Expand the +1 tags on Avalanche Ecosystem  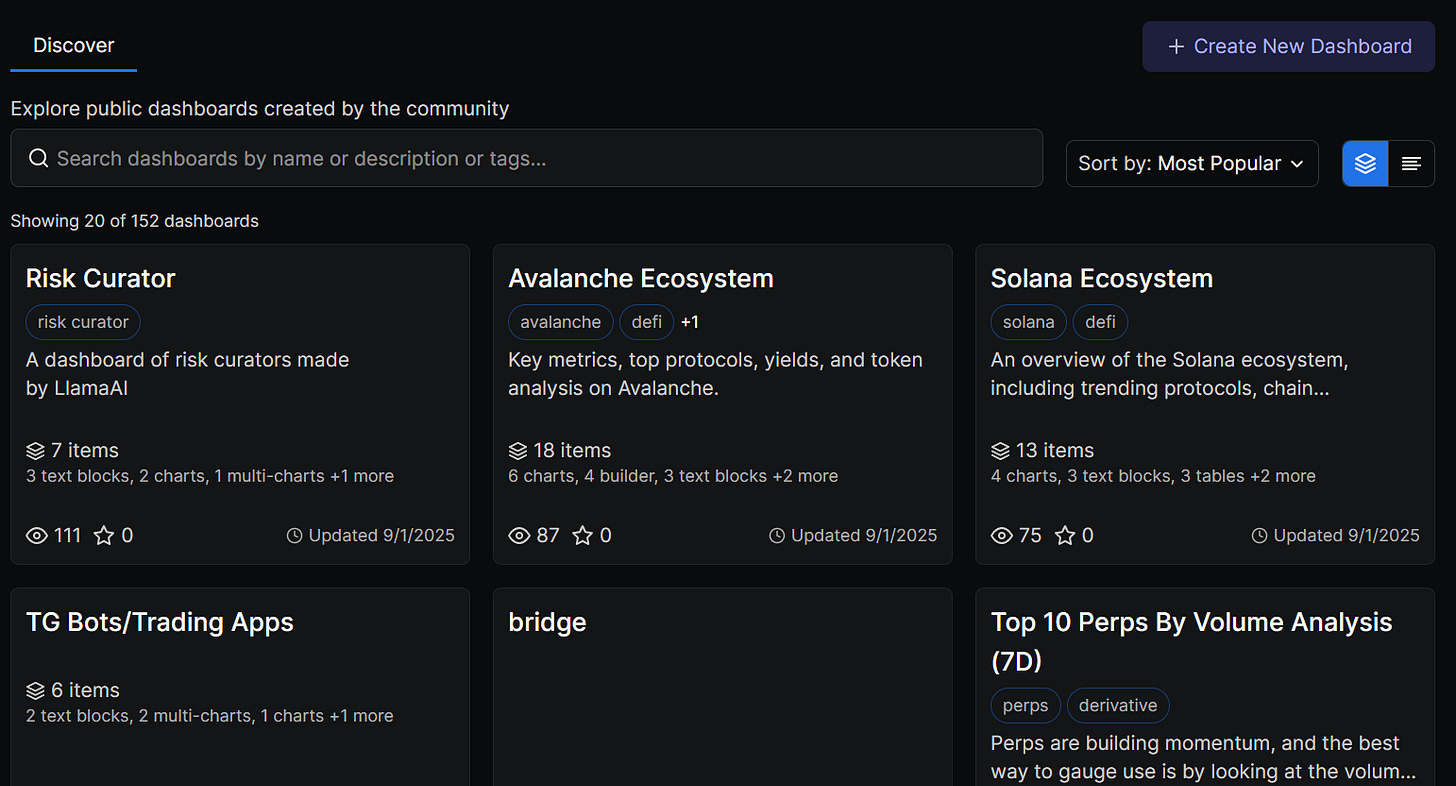click(689, 322)
